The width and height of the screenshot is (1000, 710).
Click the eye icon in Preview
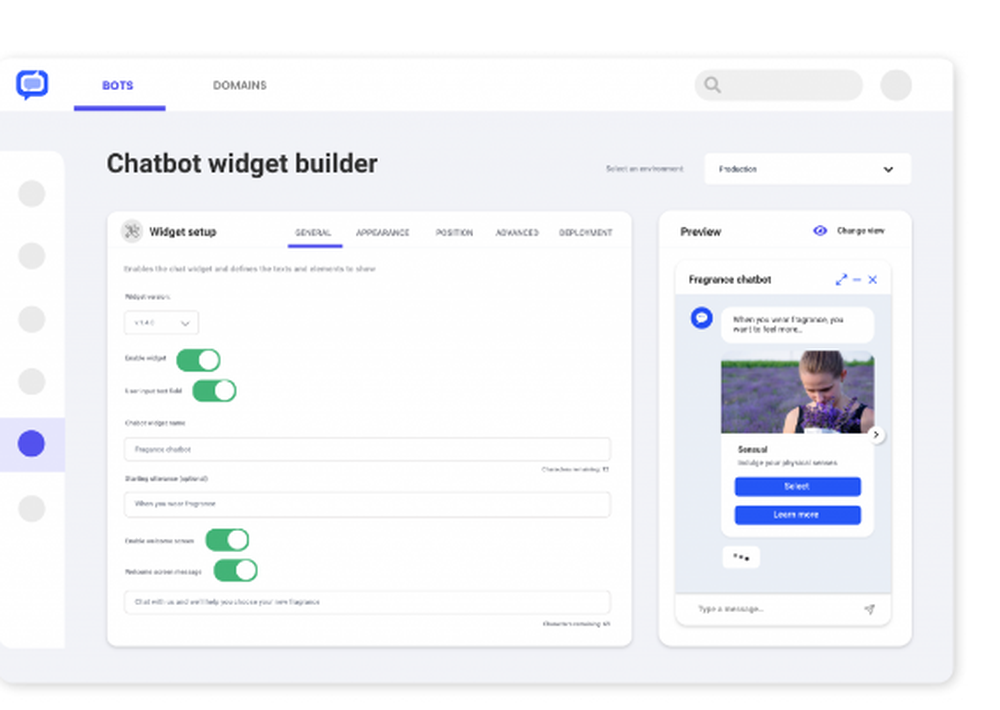(820, 231)
